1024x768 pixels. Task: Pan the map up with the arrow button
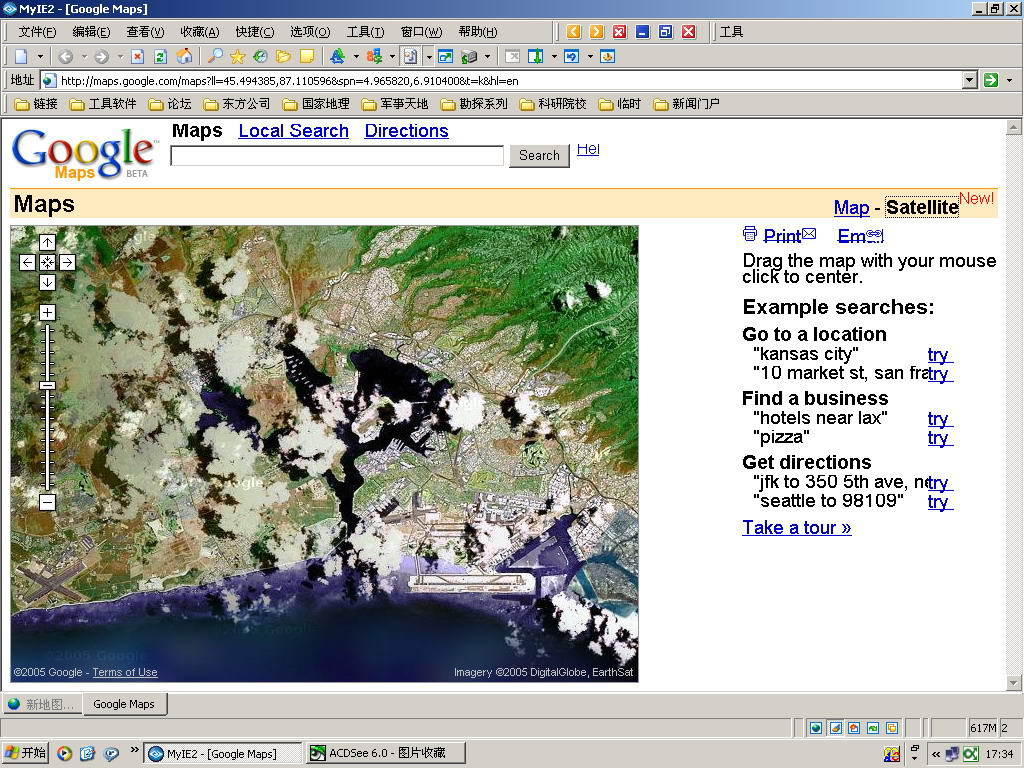pos(47,242)
